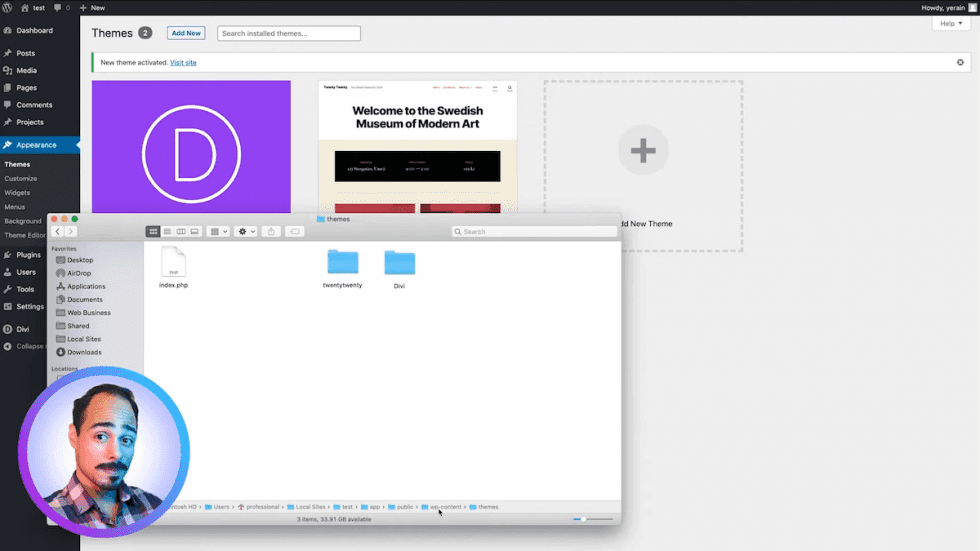Open Shared in Finder Favorites

[x=78, y=325]
